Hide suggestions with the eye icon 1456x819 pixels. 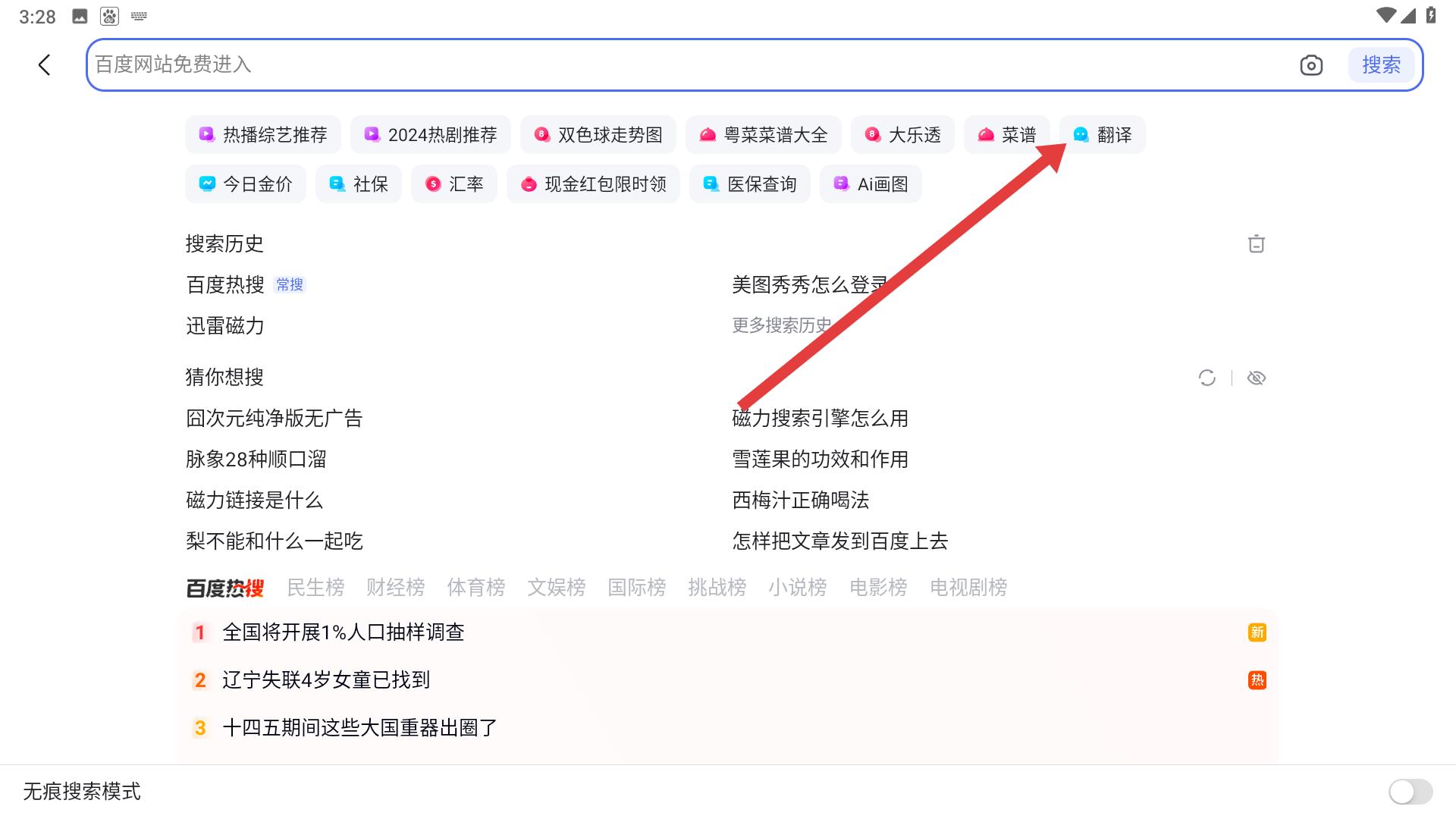pos(1257,377)
